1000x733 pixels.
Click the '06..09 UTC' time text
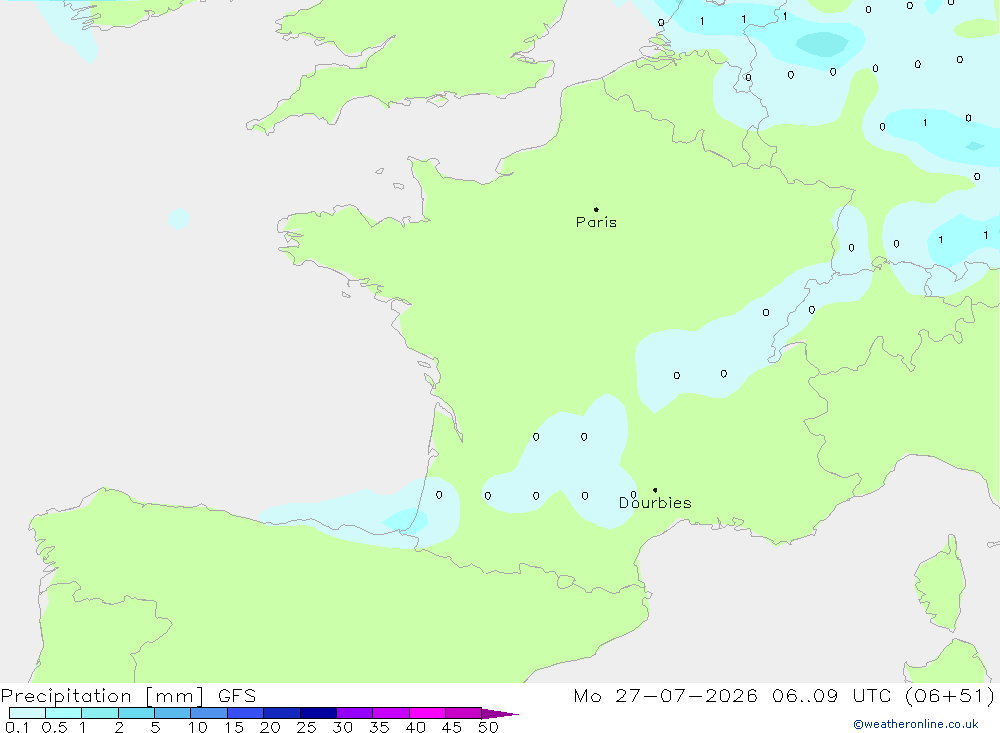point(830,696)
